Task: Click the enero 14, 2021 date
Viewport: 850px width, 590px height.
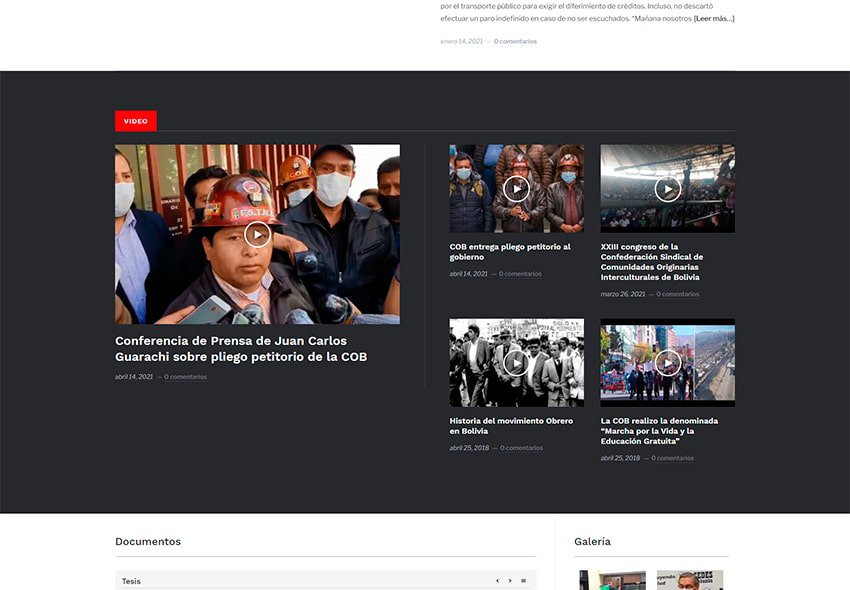Action: coord(461,41)
